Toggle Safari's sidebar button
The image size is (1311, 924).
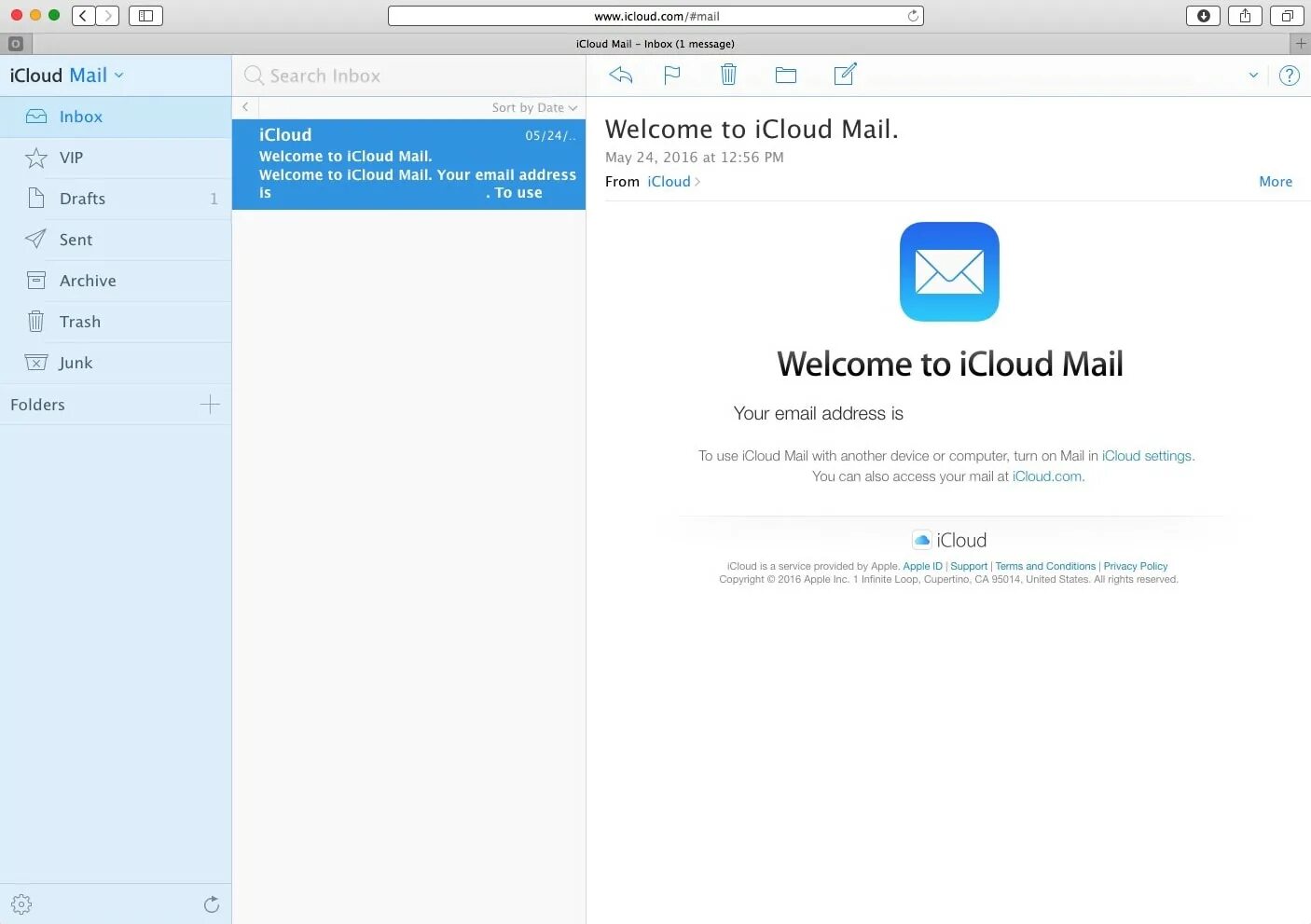[x=145, y=15]
